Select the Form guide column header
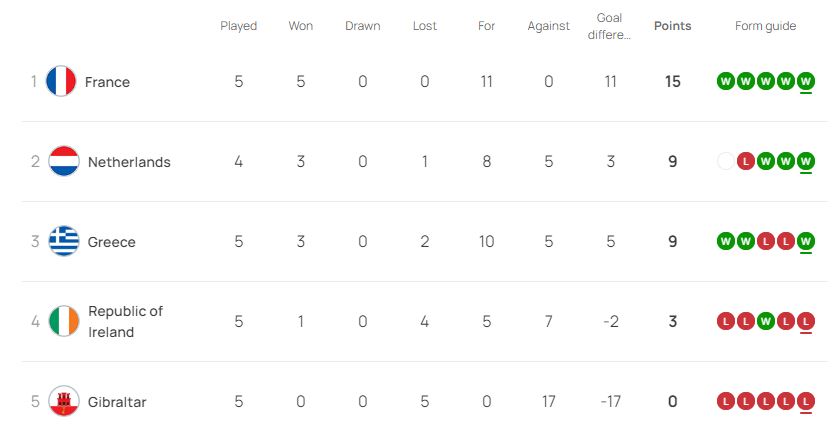 (x=766, y=26)
